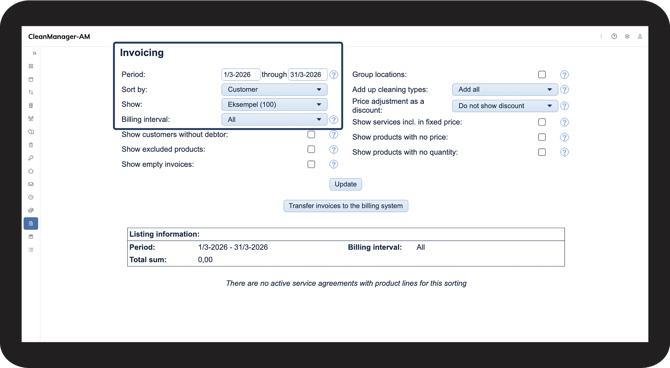
Task: Open the Do not show discount dropdown
Action: [505, 106]
